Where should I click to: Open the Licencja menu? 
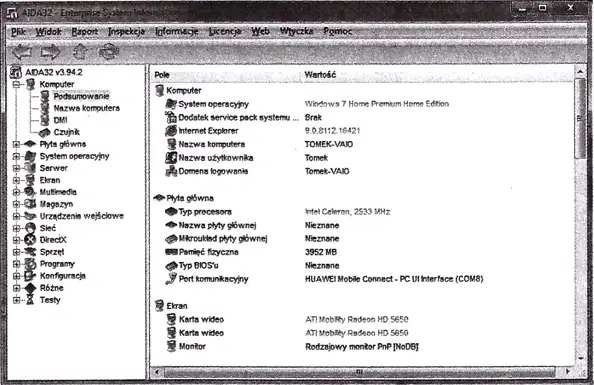(225, 31)
